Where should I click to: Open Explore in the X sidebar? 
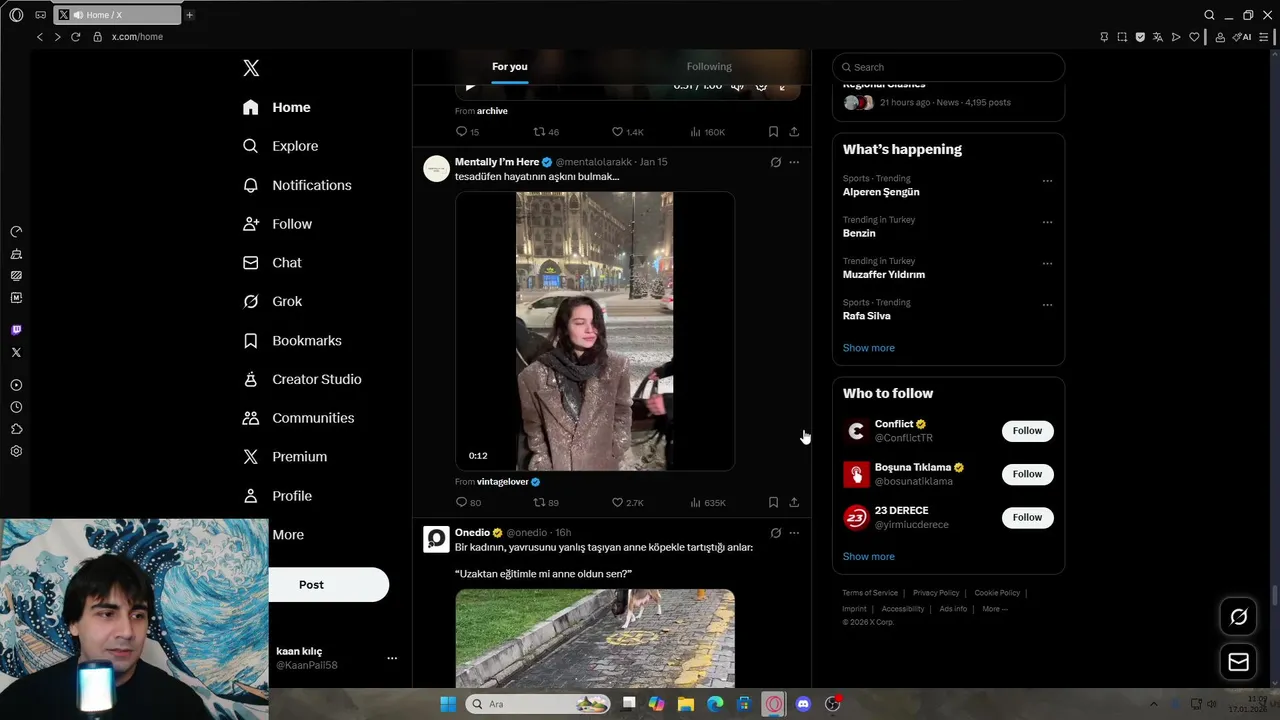281,146
